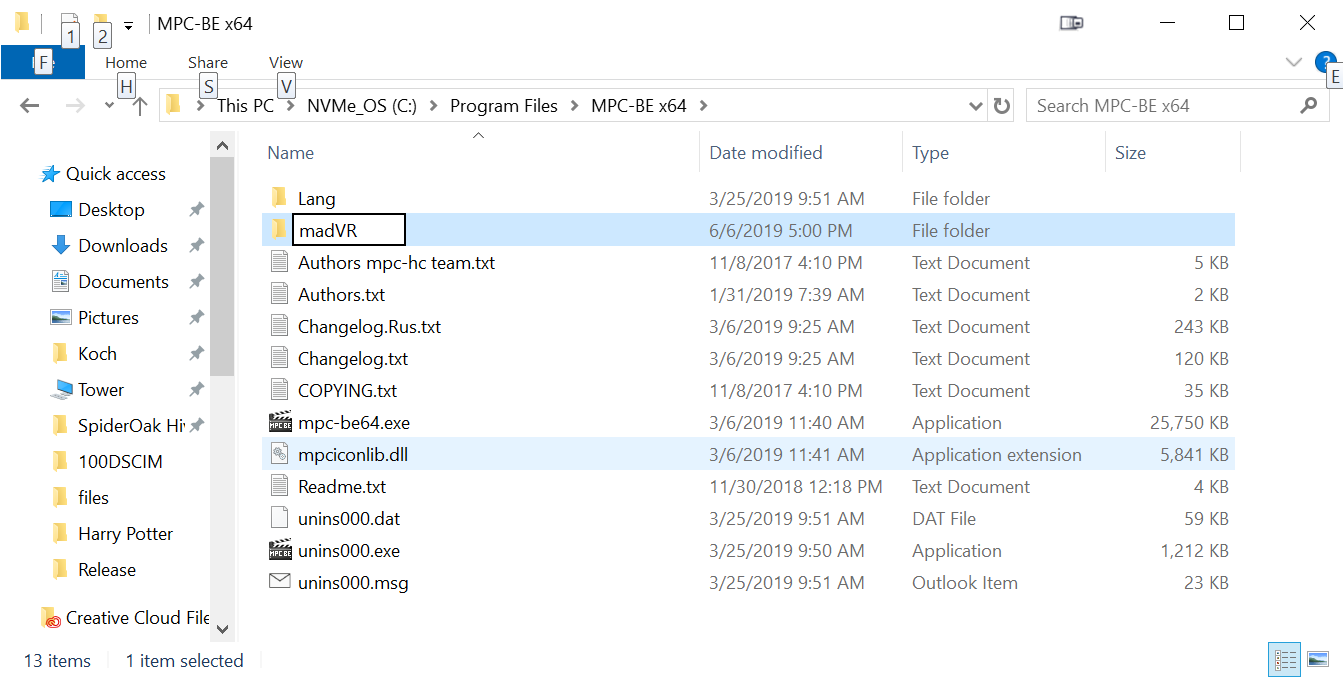Open Quick access in navigation pane
Image resolution: width=1343 pixels, height=678 pixels.
[116, 174]
